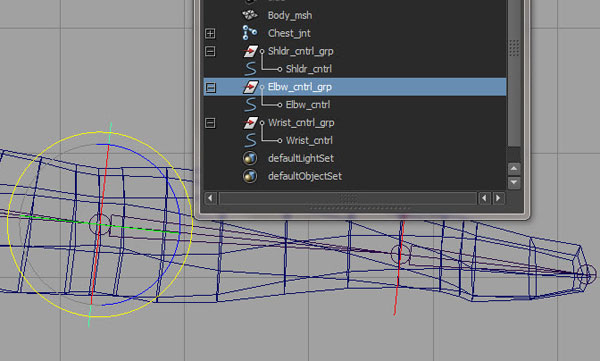
Task: Click the Body_msh mesh icon
Action: pos(250,15)
